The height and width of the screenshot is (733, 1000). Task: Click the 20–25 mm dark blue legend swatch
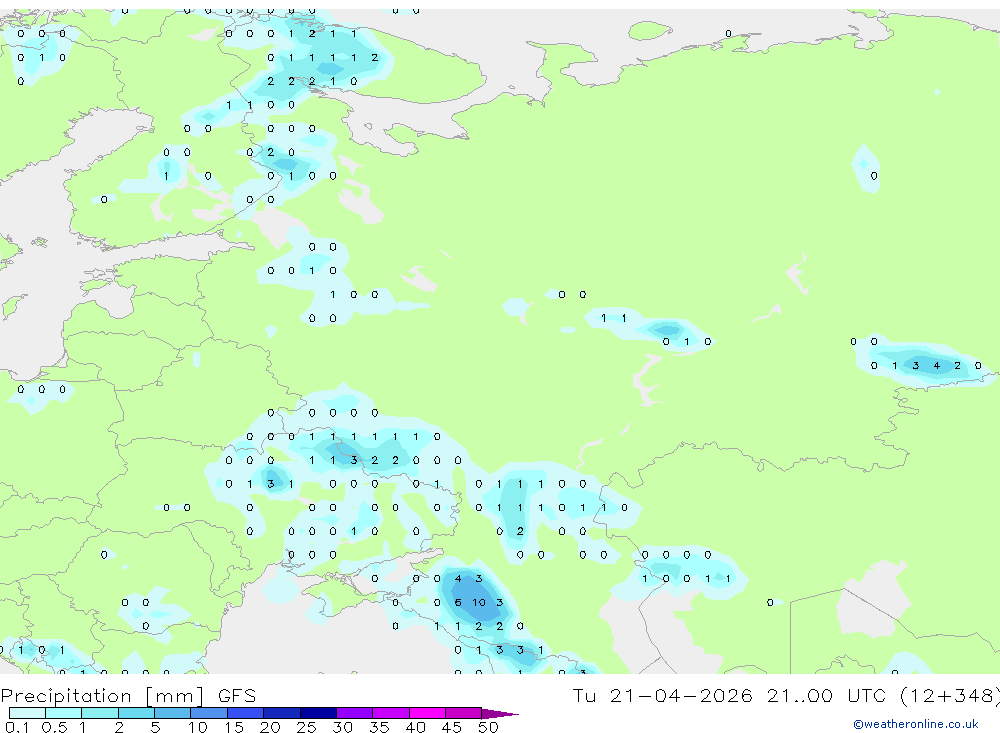(282, 713)
